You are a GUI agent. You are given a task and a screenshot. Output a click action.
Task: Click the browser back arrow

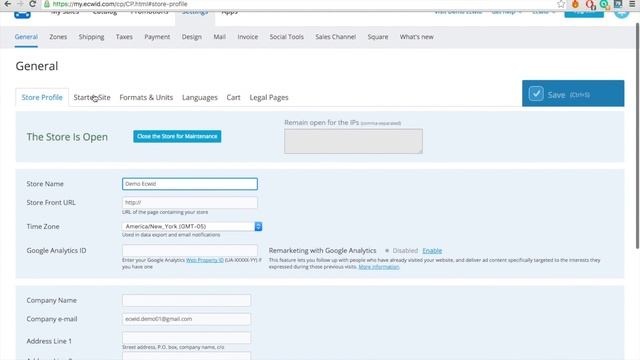[7, 4]
